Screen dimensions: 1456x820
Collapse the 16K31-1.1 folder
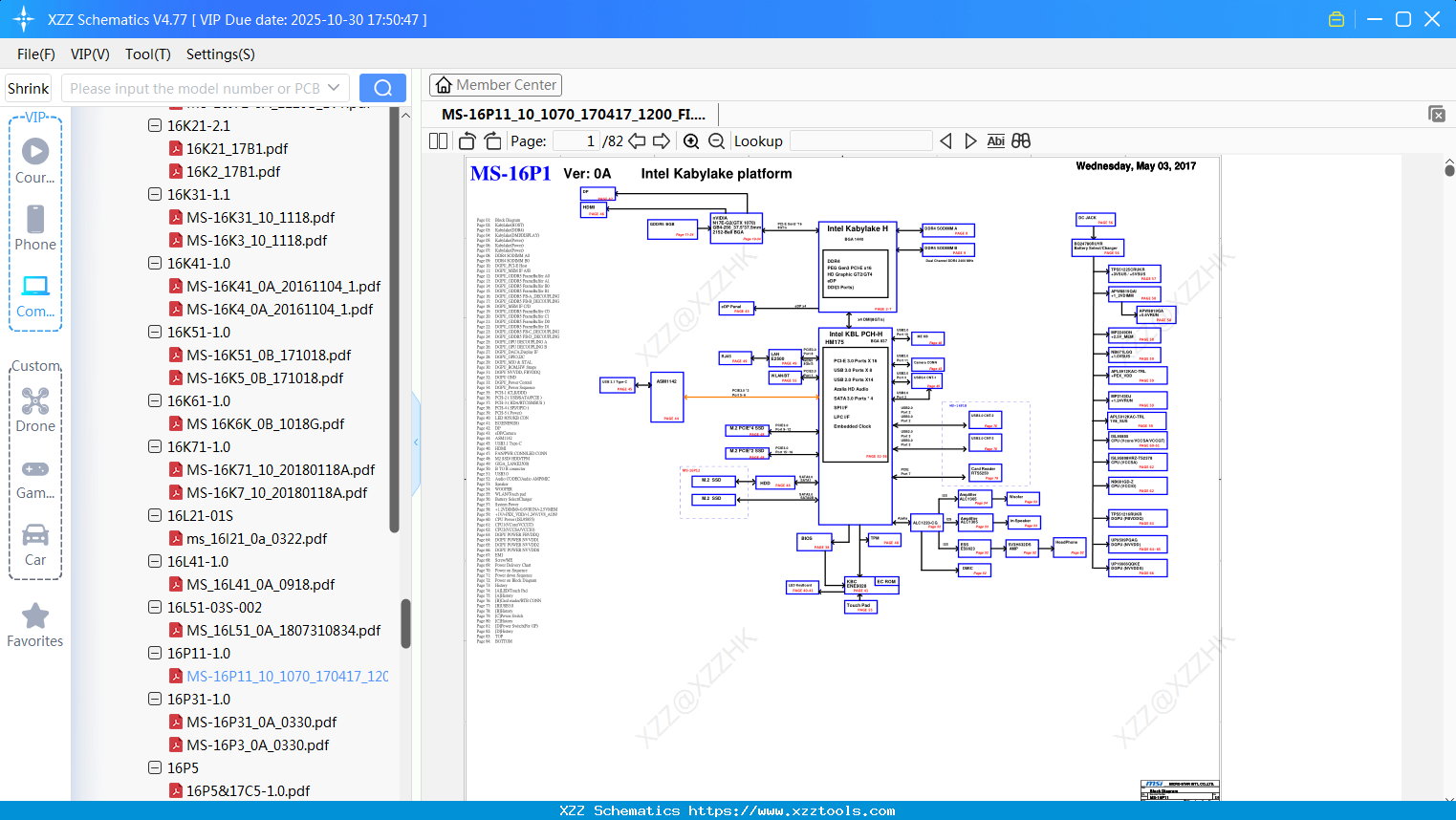pos(155,194)
